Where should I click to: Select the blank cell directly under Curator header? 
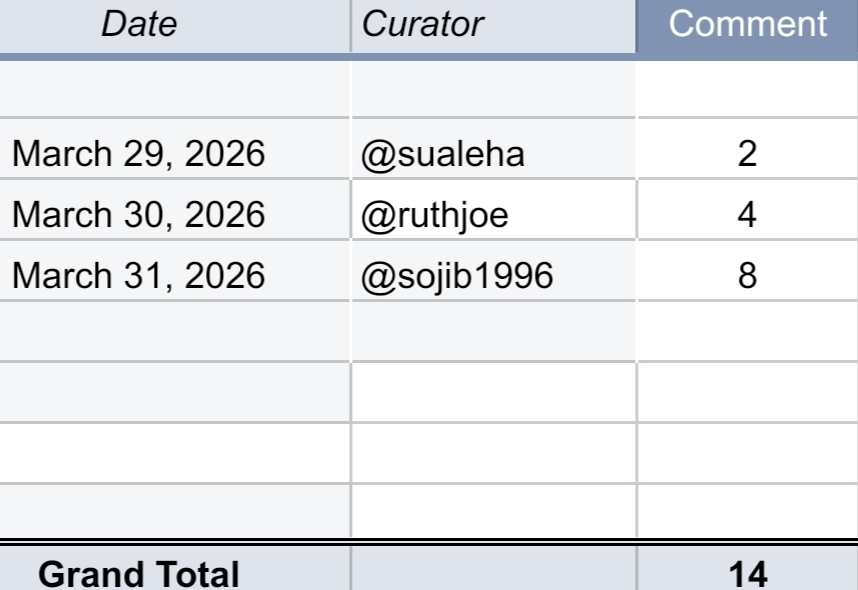pos(493,90)
